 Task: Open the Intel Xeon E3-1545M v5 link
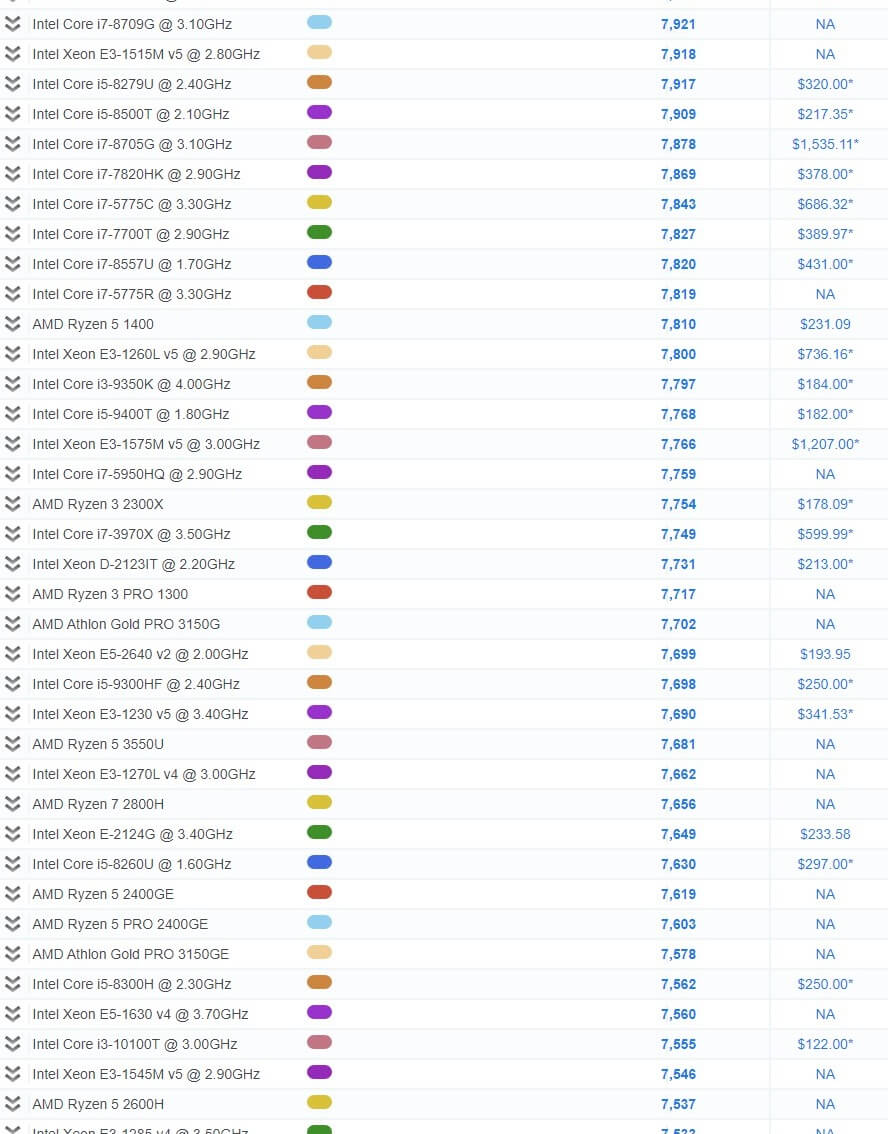point(146,1075)
